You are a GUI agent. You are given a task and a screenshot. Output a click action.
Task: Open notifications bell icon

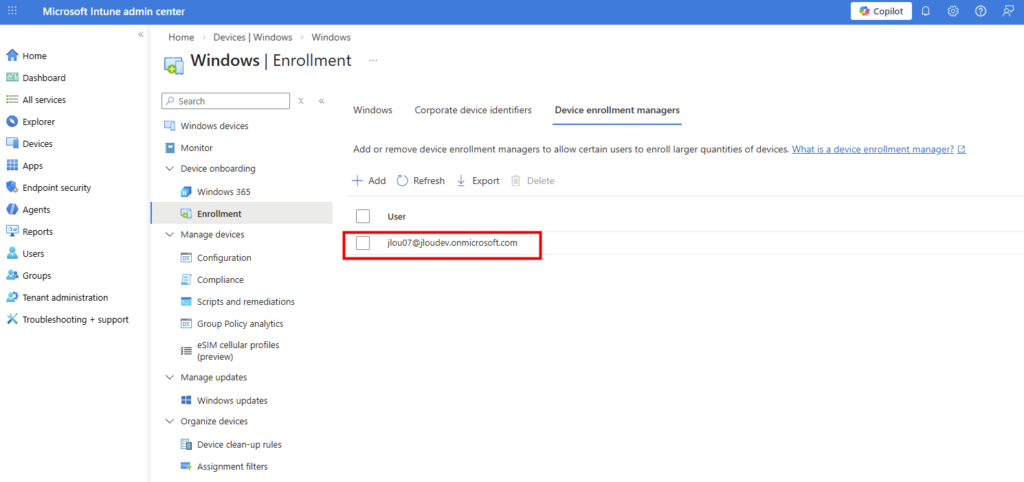926,11
